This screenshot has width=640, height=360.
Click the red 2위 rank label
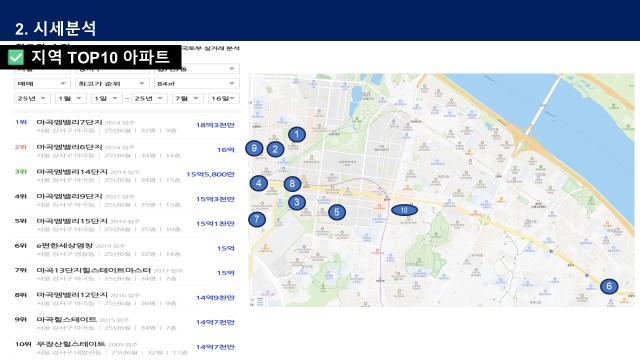tap(21, 147)
